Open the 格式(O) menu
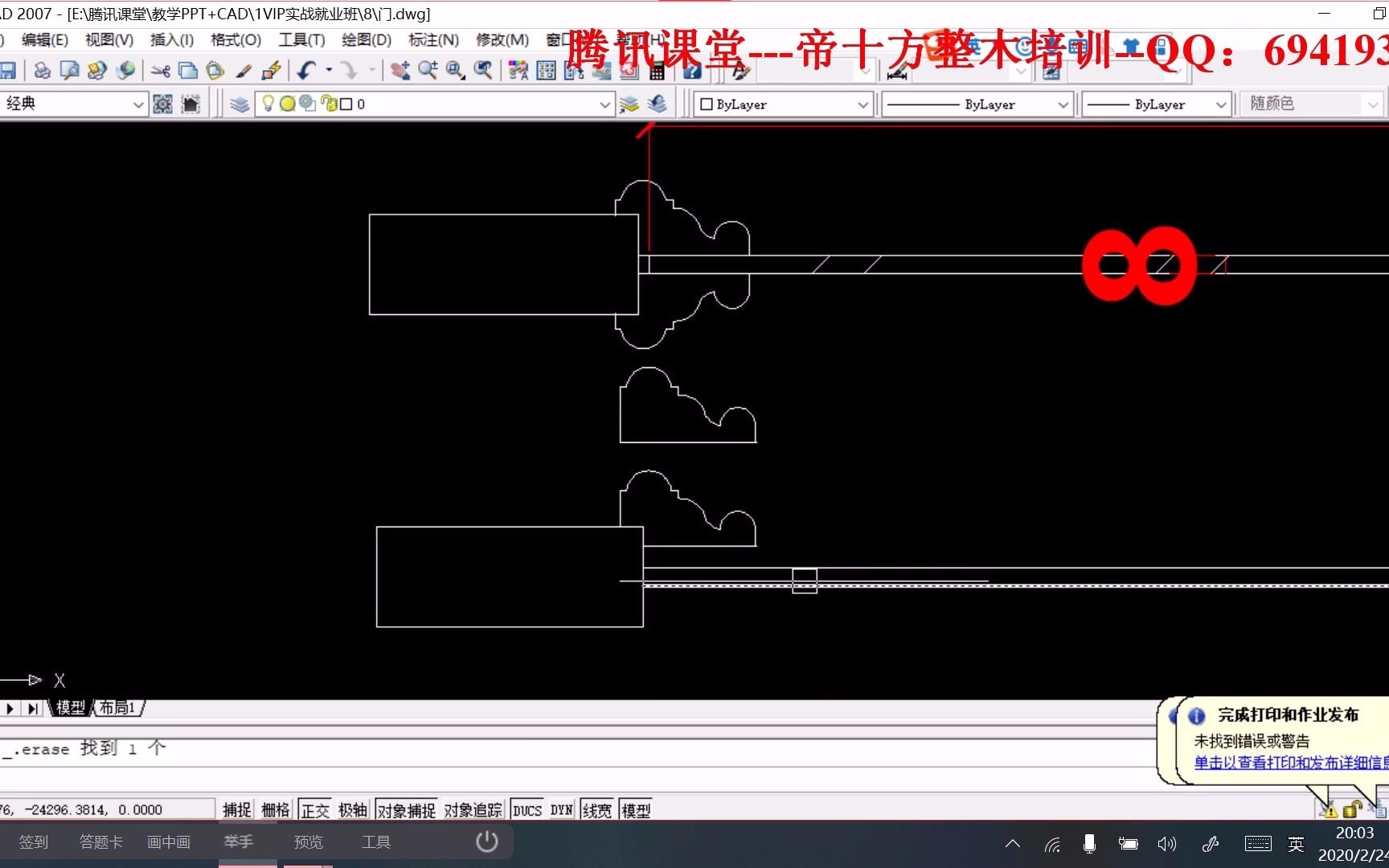This screenshot has width=1389, height=868. 236,39
